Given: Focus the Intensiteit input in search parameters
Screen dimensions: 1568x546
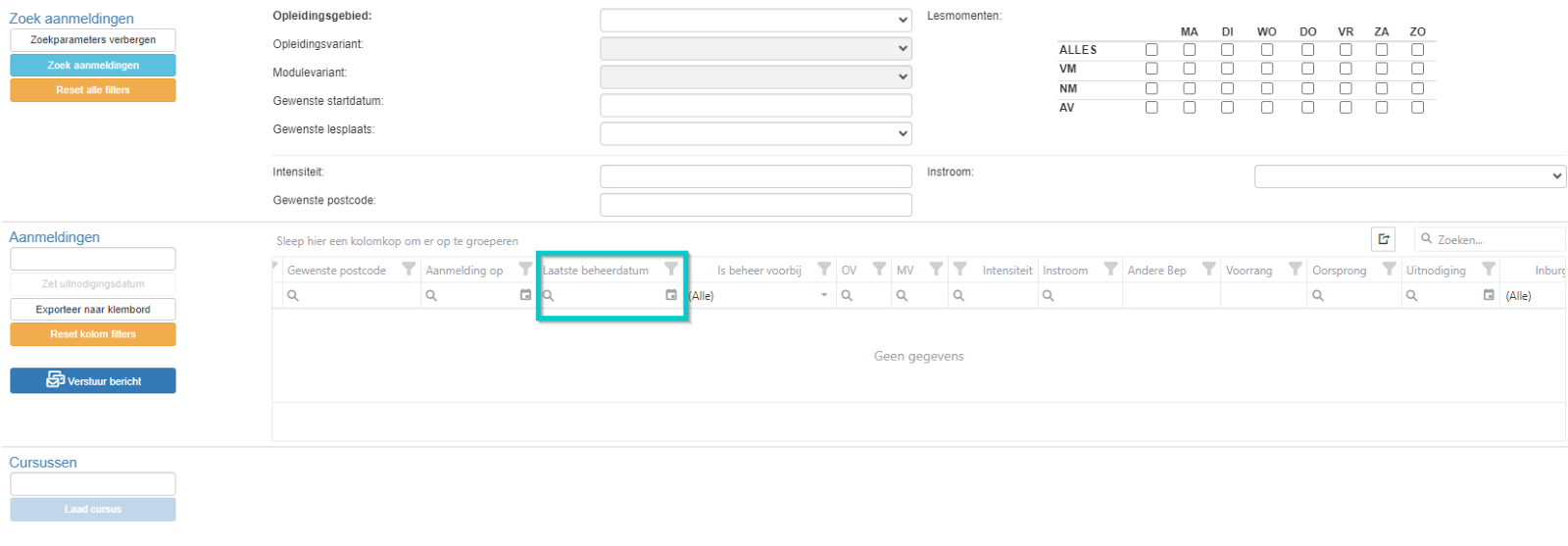Looking at the screenshot, I should click(756, 176).
